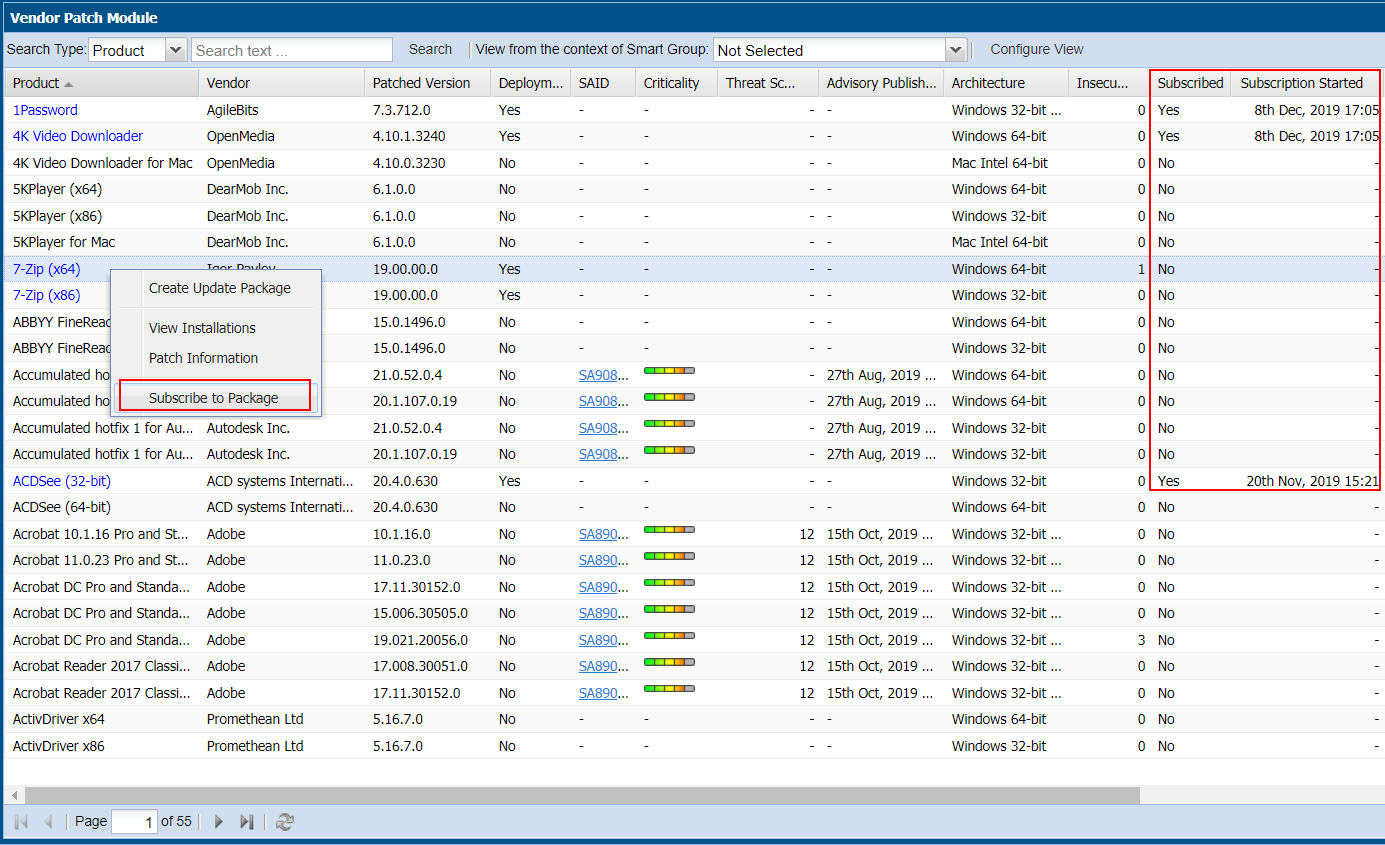Go to the first page of results
The image size is (1385, 845).
click(x=21, y=822)
